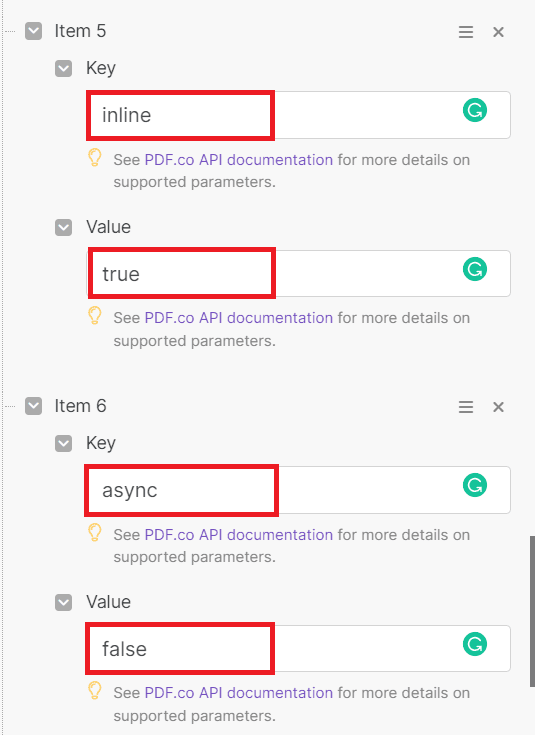The width and height of the screenshot is (535, 735).
Task: Remove Item 5 with the X icon
Action: [x=498, y=32]
